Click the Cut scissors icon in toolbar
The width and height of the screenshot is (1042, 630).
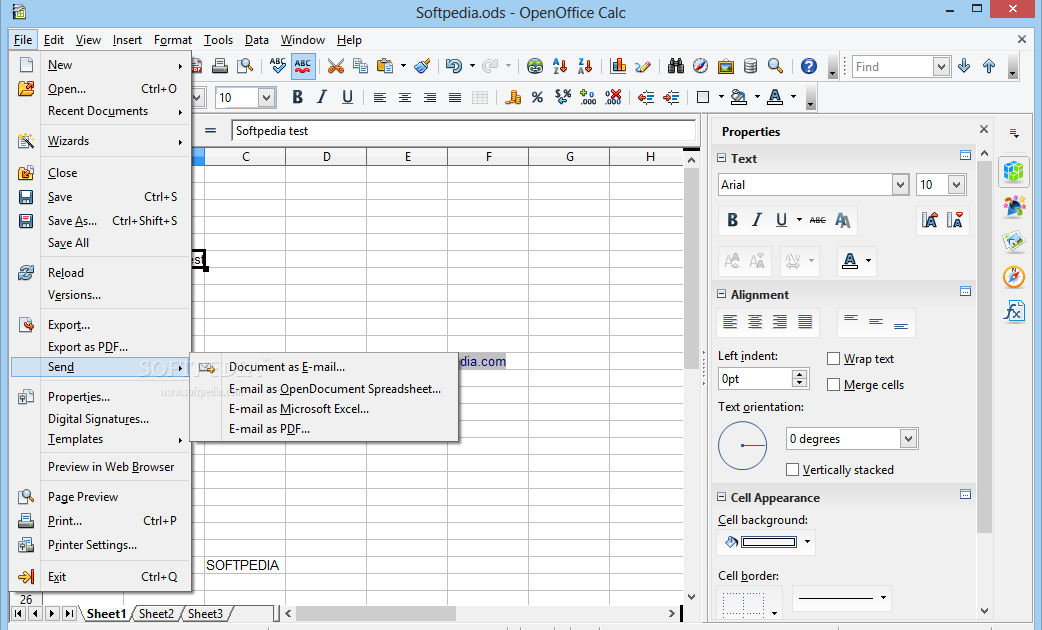point(336,66)
